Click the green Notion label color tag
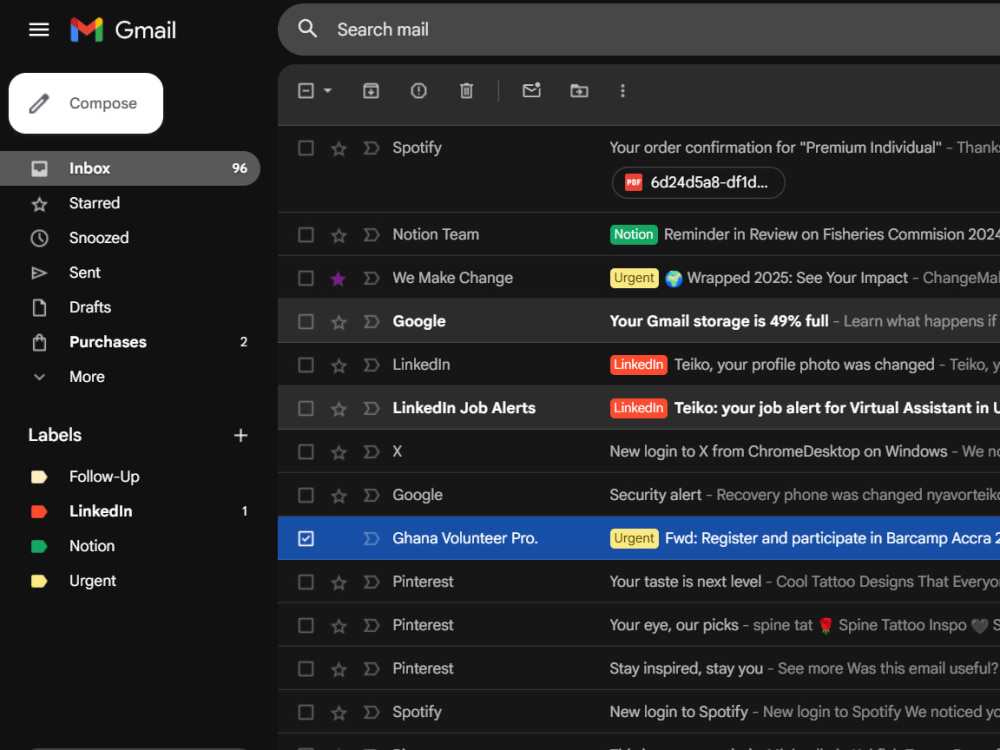1000x750 pixels. 39,546
